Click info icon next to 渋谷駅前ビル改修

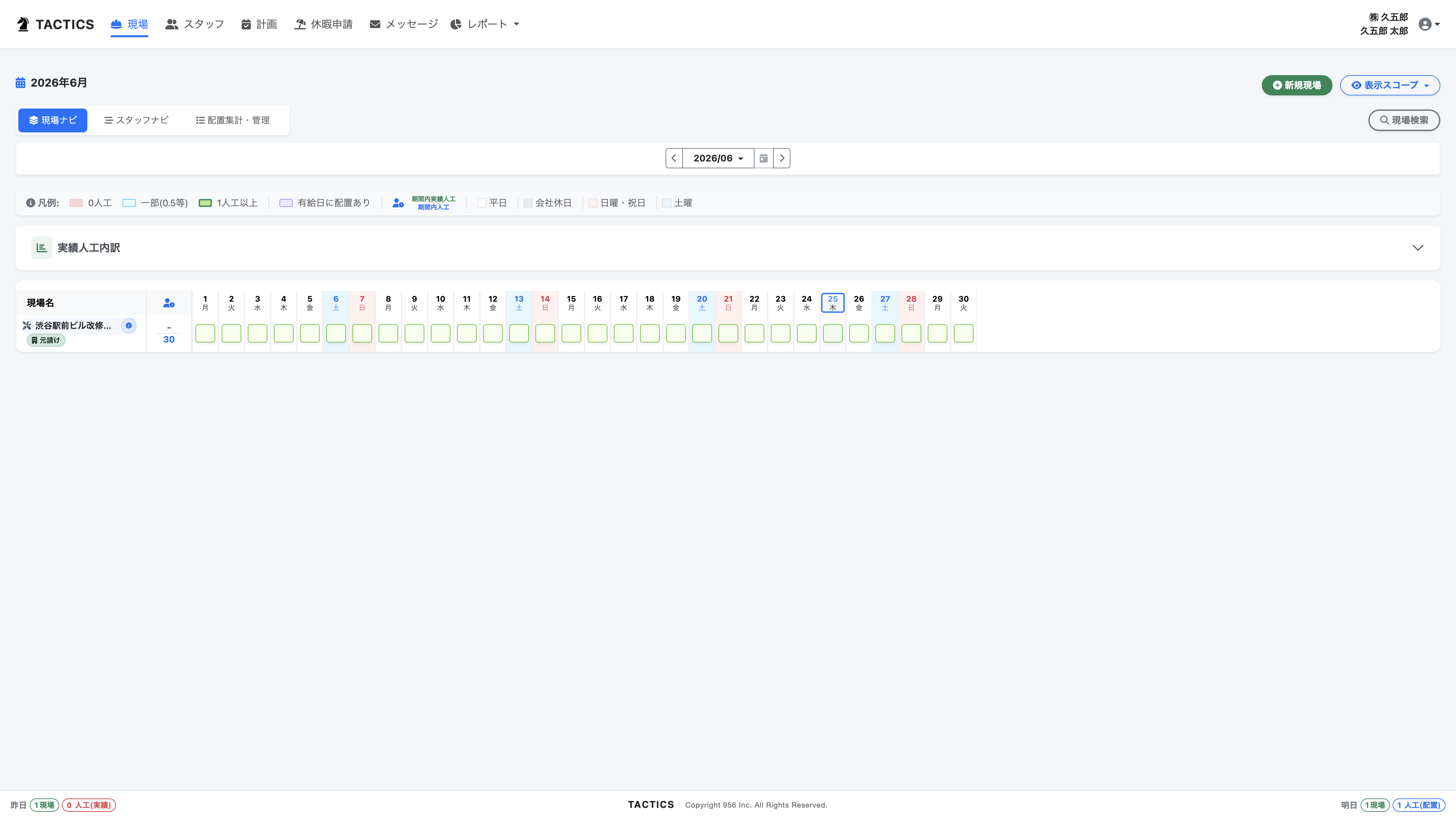pyautogui.click(x=129, y=326)
